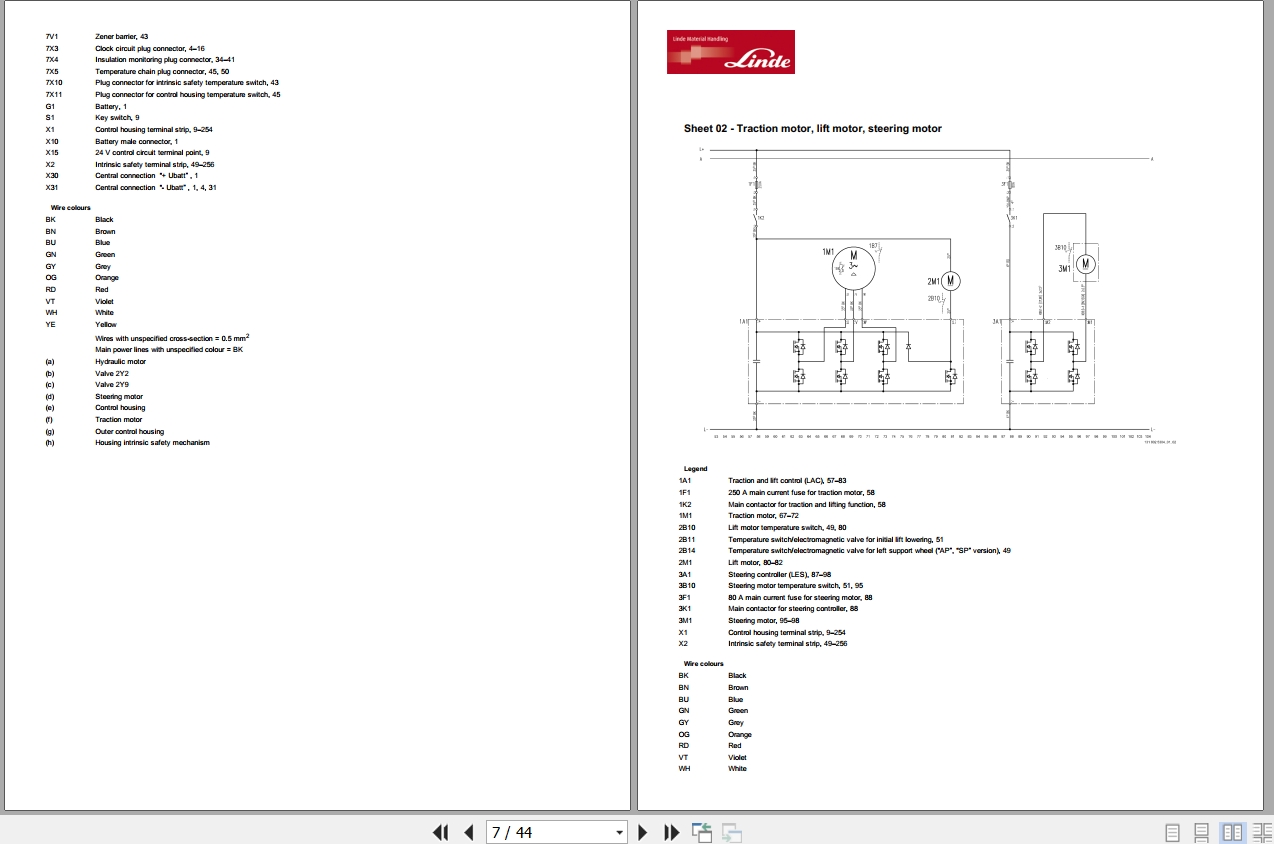
Task: Select legend row 1A1 Traction and lift control
Action: [x=762, y=481]
